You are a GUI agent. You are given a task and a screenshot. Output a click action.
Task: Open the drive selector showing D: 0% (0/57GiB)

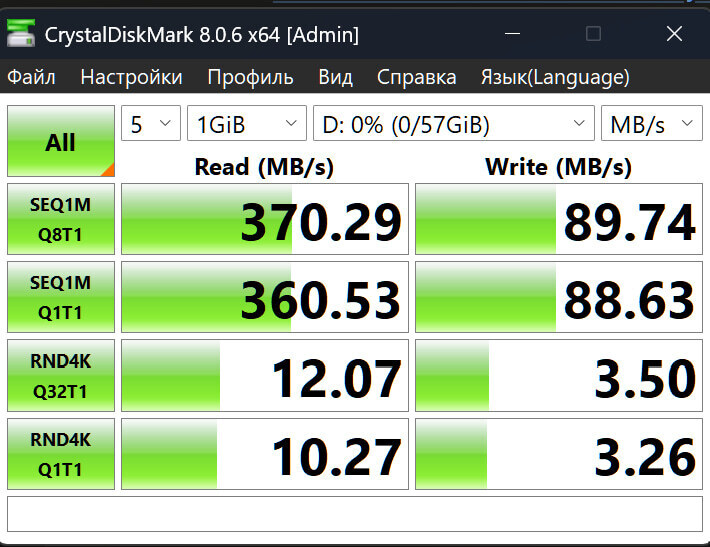(x=454, y=123)
